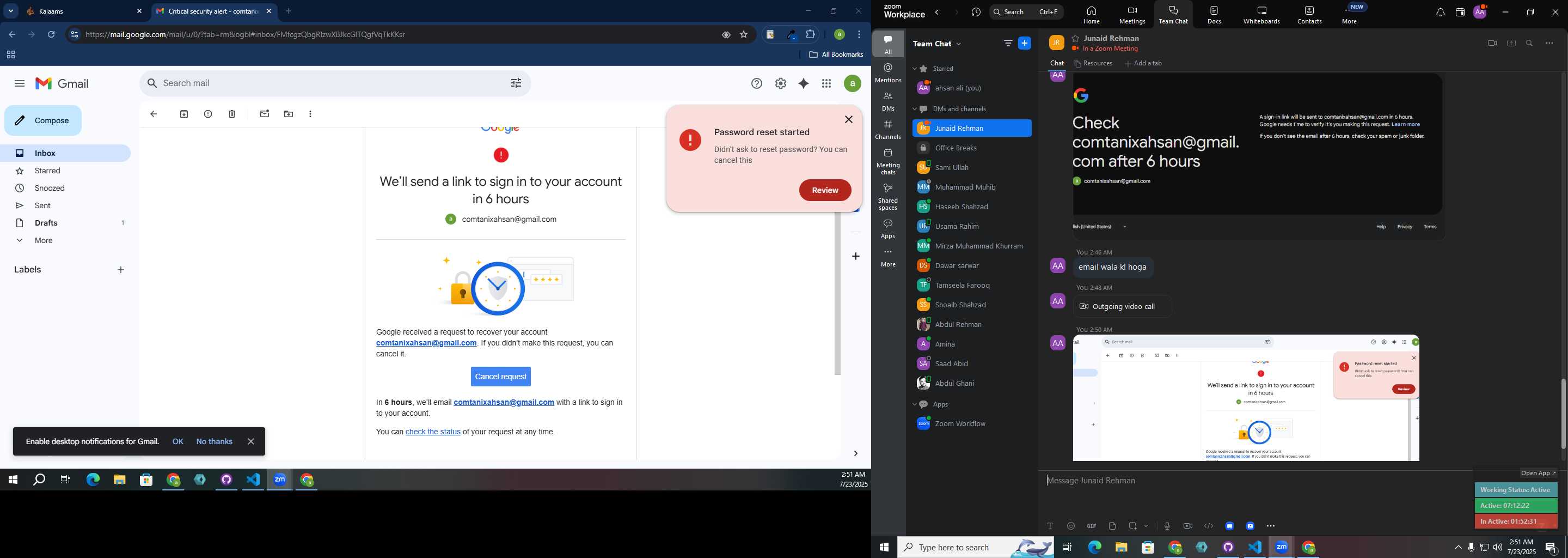Open emoji picker in message box
The height and width of the screenshot is (558, 1568).
tap(1071, 526)
